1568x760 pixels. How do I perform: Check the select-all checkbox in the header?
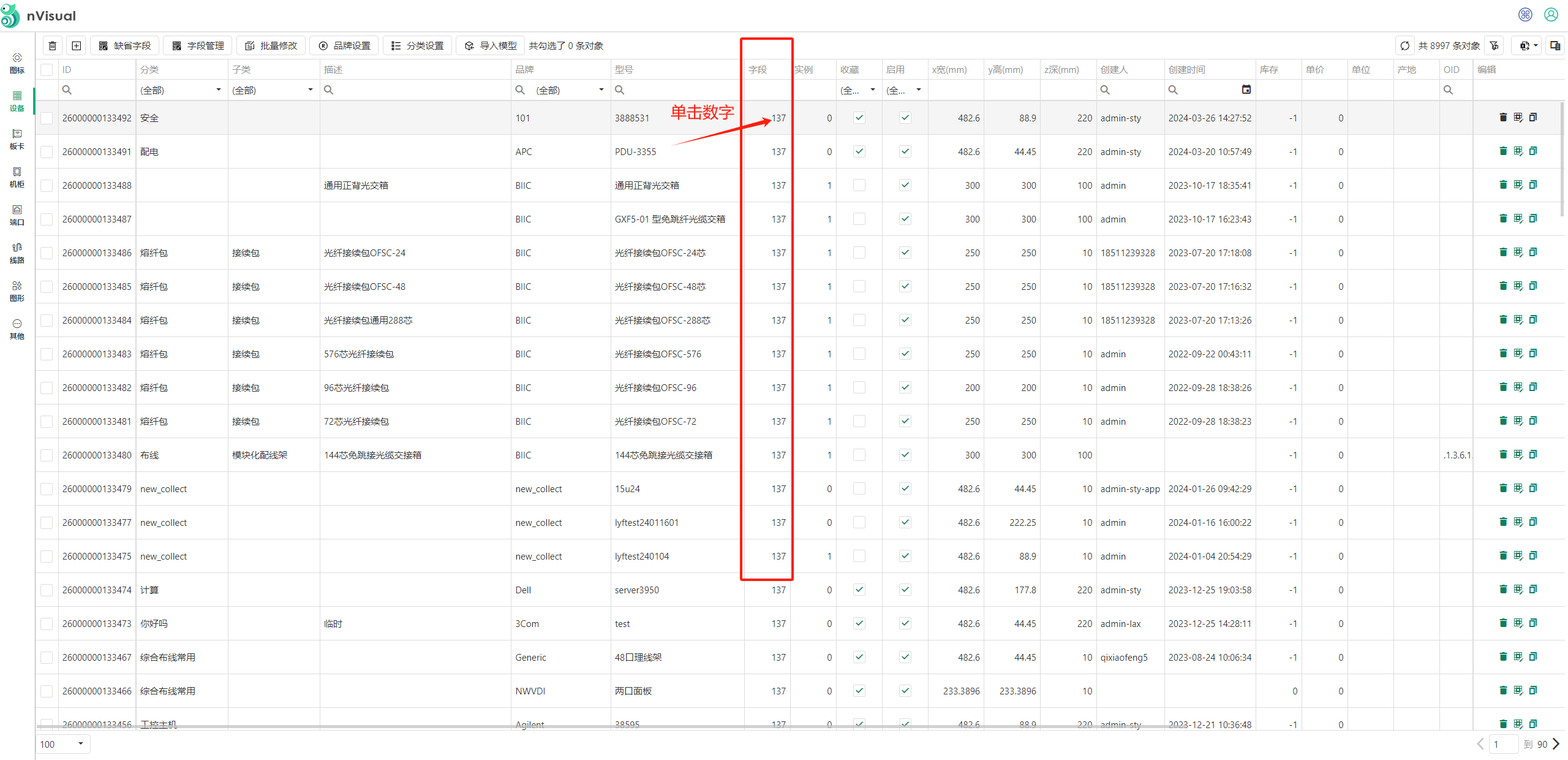(47, 70)
